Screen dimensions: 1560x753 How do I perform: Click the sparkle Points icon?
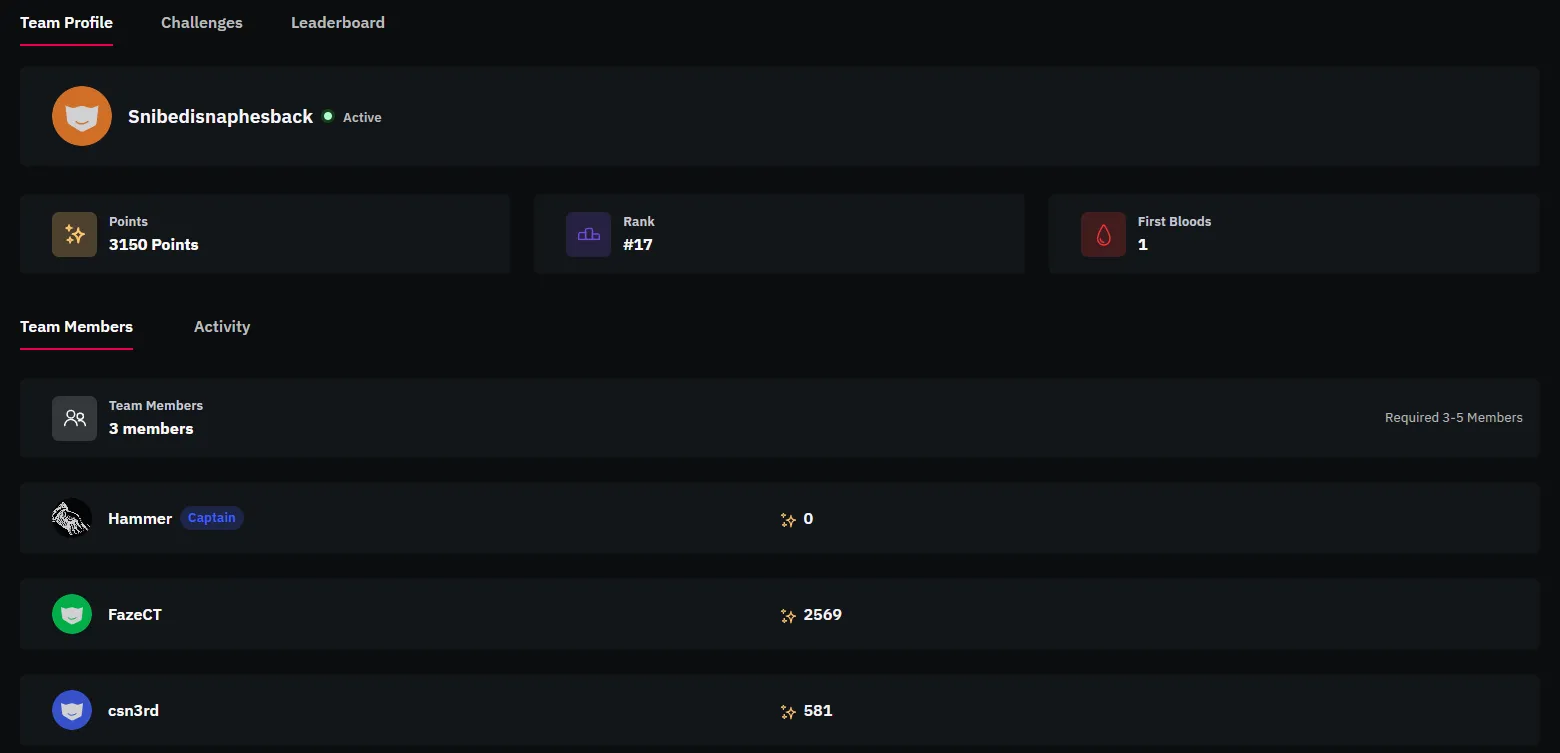click(75, 234)
